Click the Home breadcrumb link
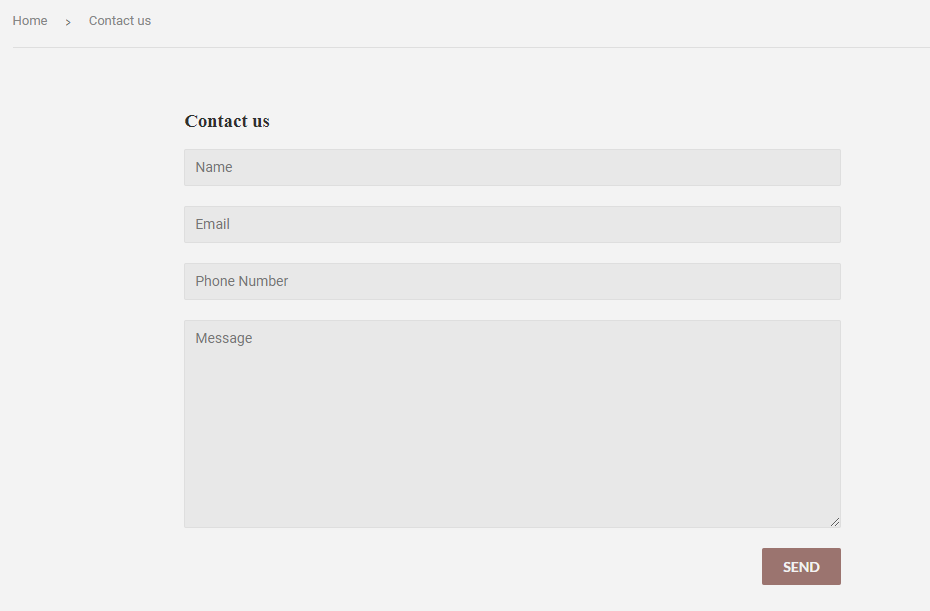Viewport: 930px width, 611px height. [x=30, y=21]
